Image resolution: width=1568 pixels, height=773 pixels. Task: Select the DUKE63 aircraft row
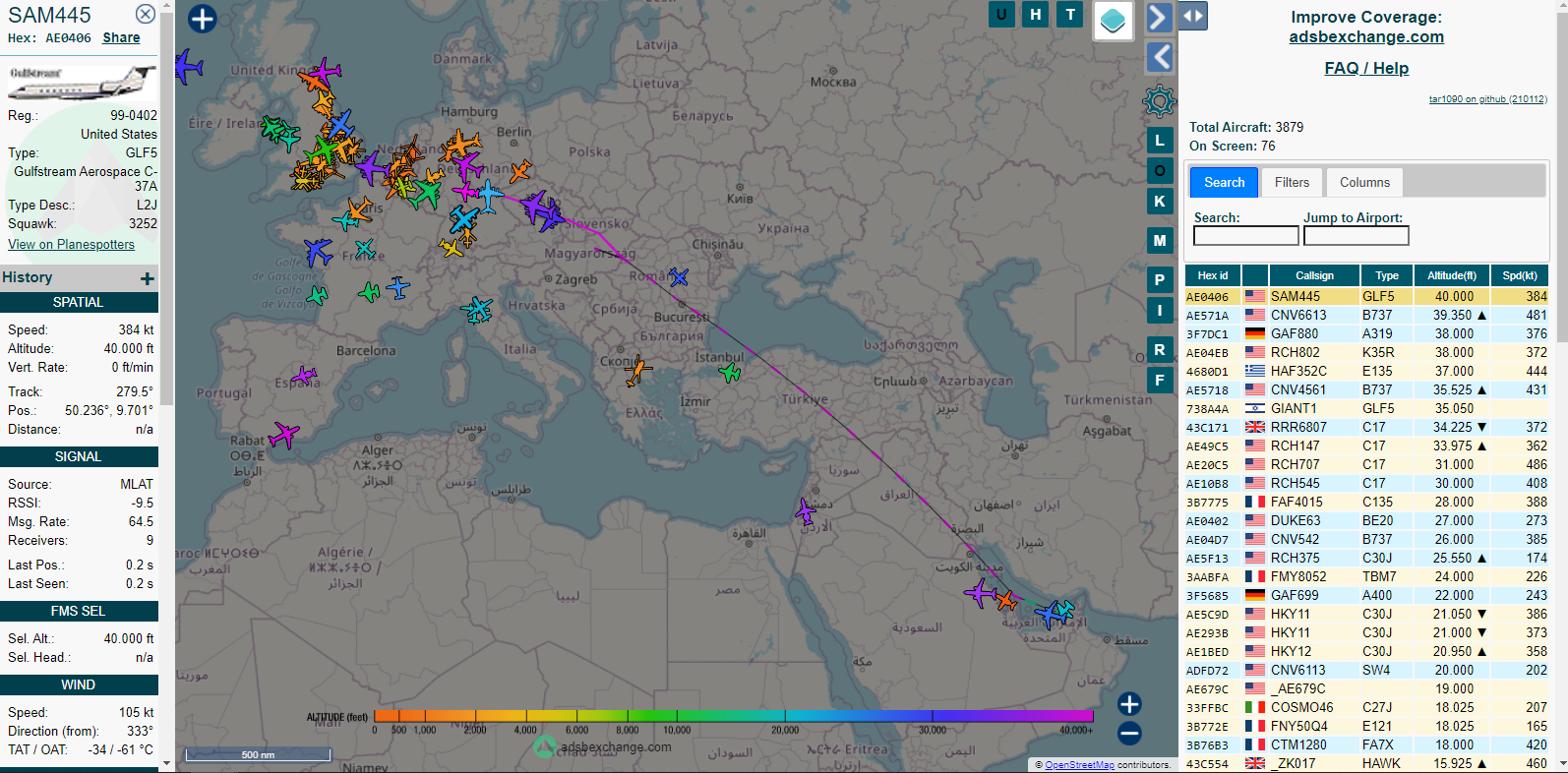point(1366,520)
